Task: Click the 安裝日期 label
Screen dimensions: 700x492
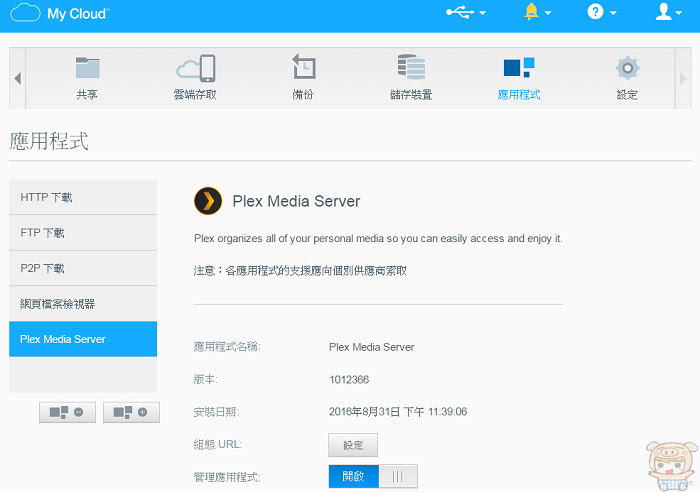Action: tap(216, 412)
